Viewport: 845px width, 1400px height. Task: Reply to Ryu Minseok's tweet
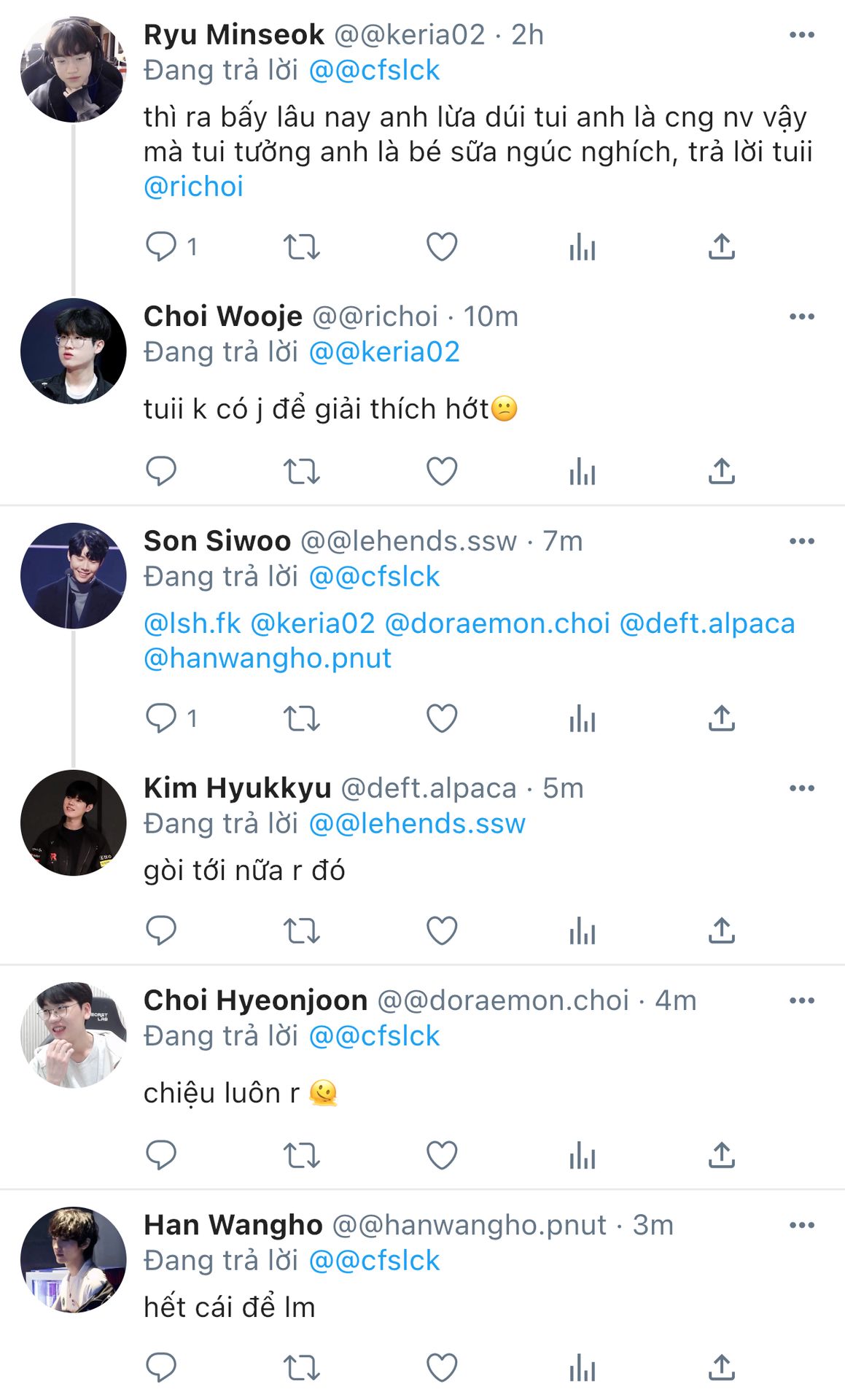tap(161, 246)
